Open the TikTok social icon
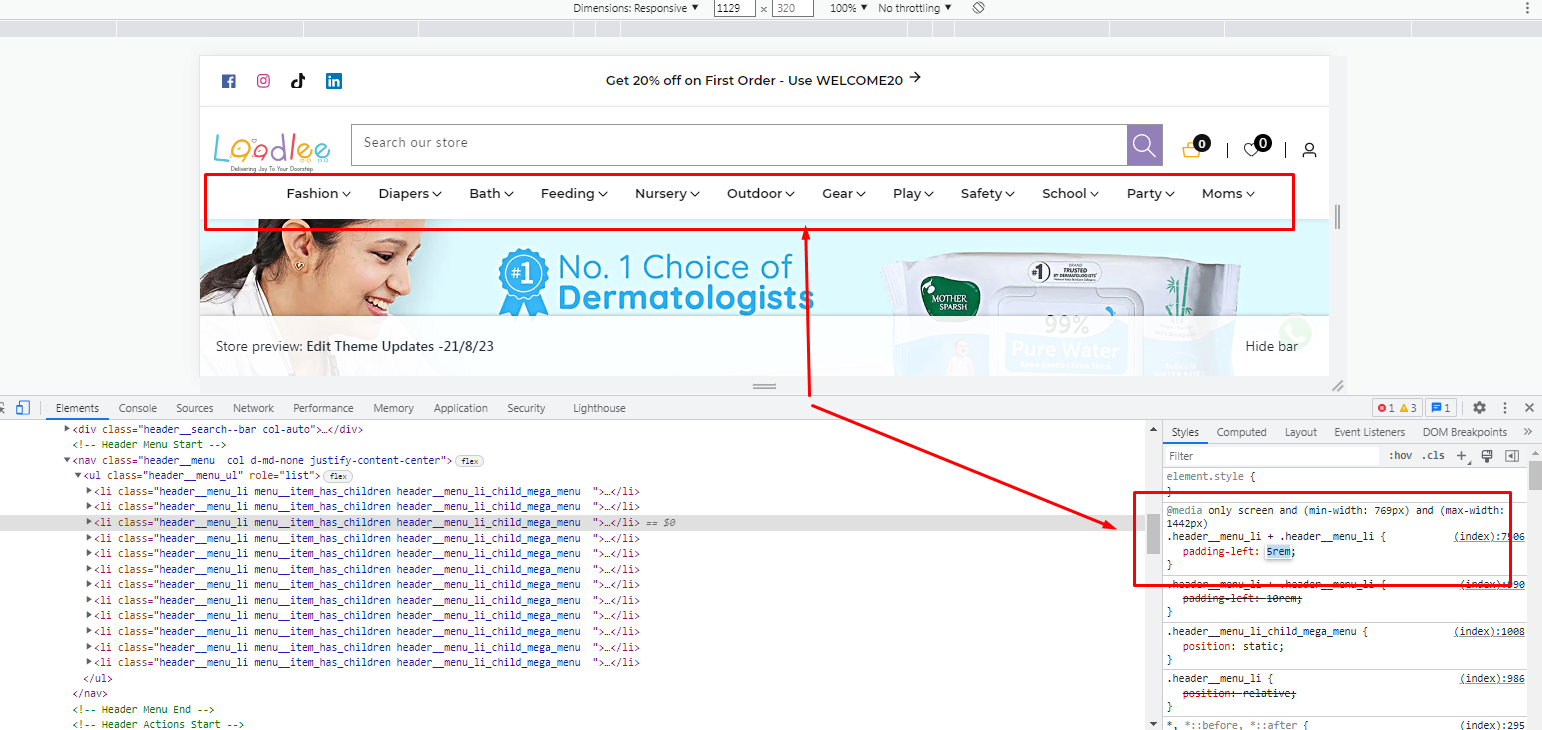Image resolution: width=1542 pixels, height=730 pixels. coord(298,81)
